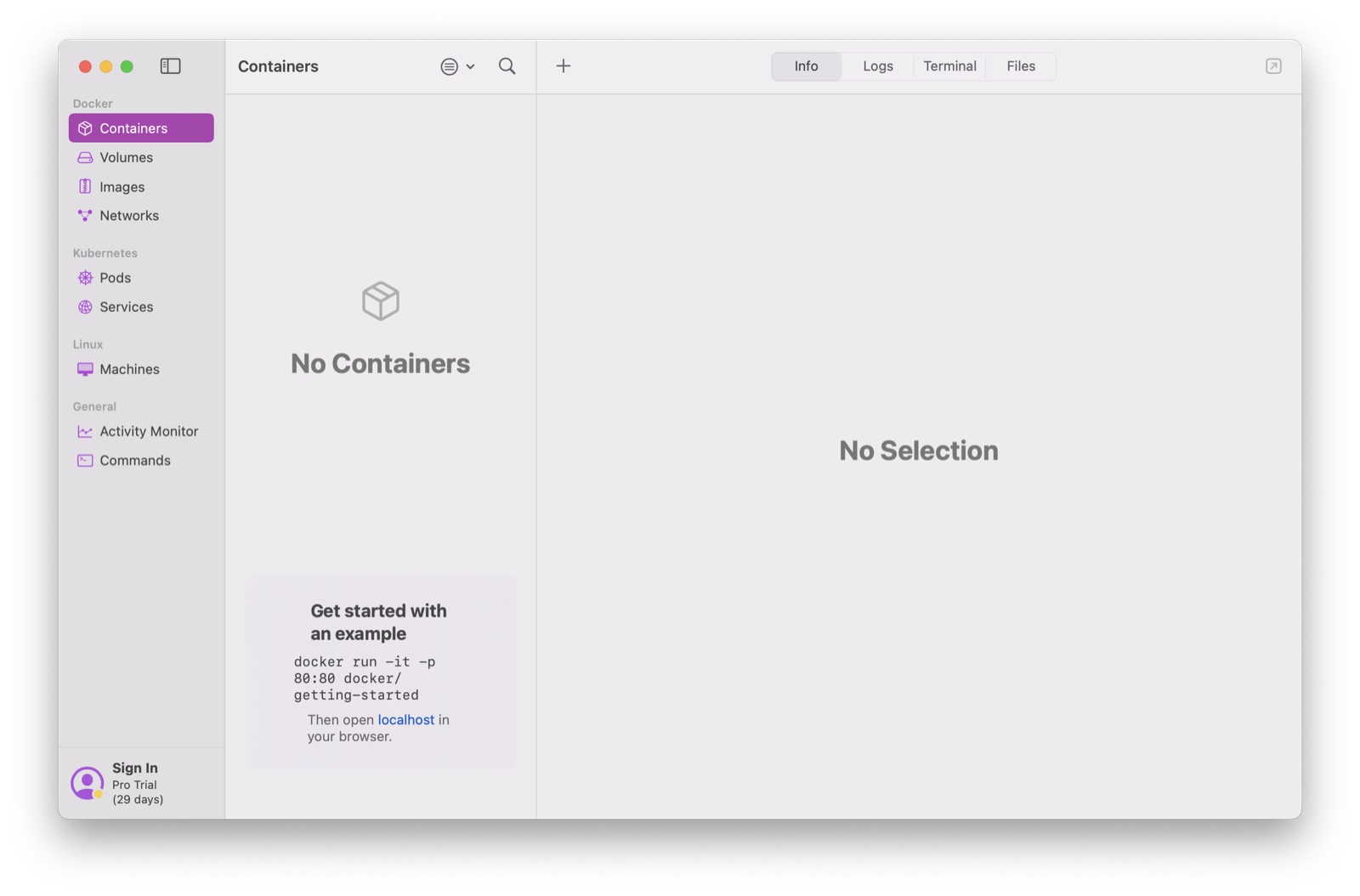Click the Activity Monitor chart icon
1360x896 pixels.
[x=85, y=432]
